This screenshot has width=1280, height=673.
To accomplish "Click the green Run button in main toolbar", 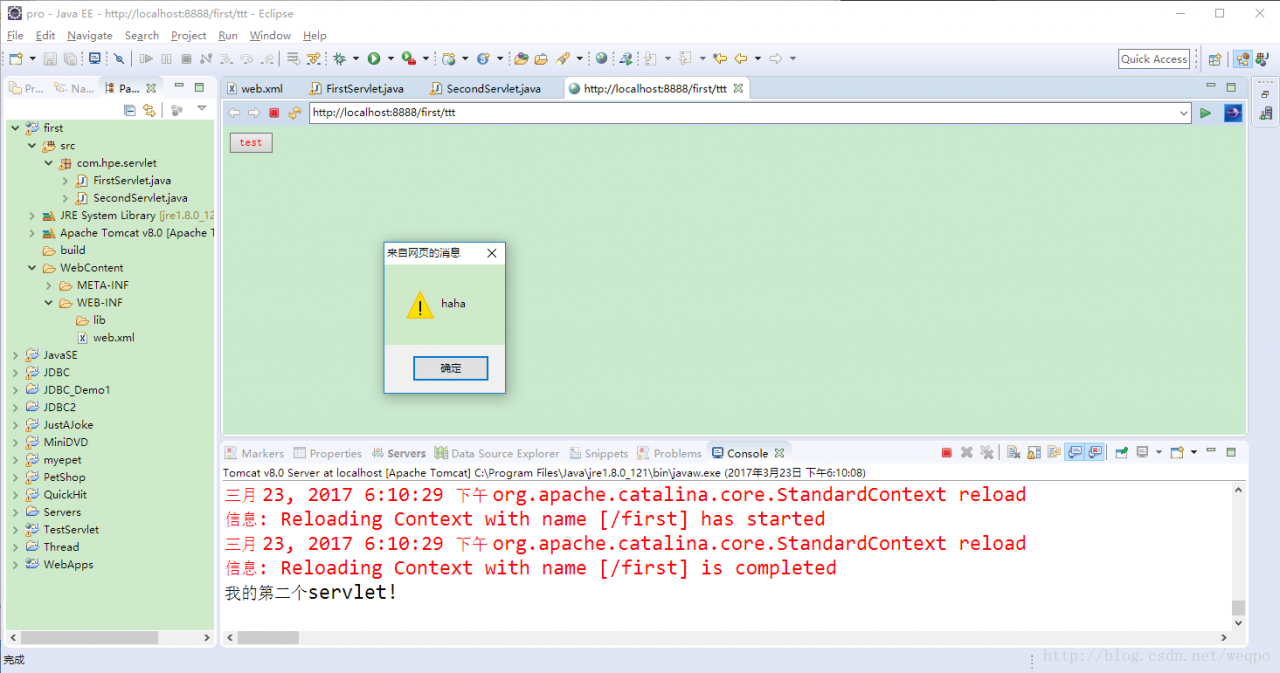I will coord(373,59).
